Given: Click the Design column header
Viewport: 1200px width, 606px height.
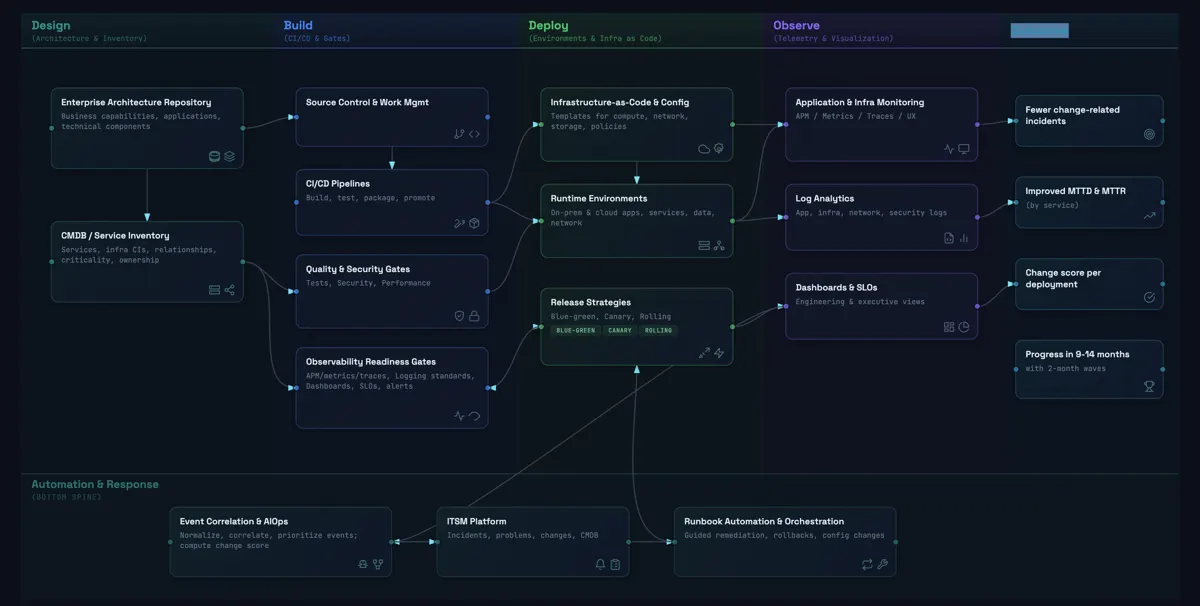Looking at the screenshot, I should click(51, 25).
